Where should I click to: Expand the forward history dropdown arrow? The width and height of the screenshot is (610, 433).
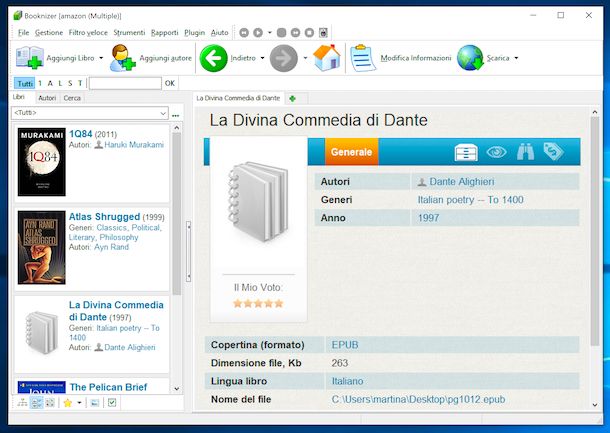[x=305, y=58]
